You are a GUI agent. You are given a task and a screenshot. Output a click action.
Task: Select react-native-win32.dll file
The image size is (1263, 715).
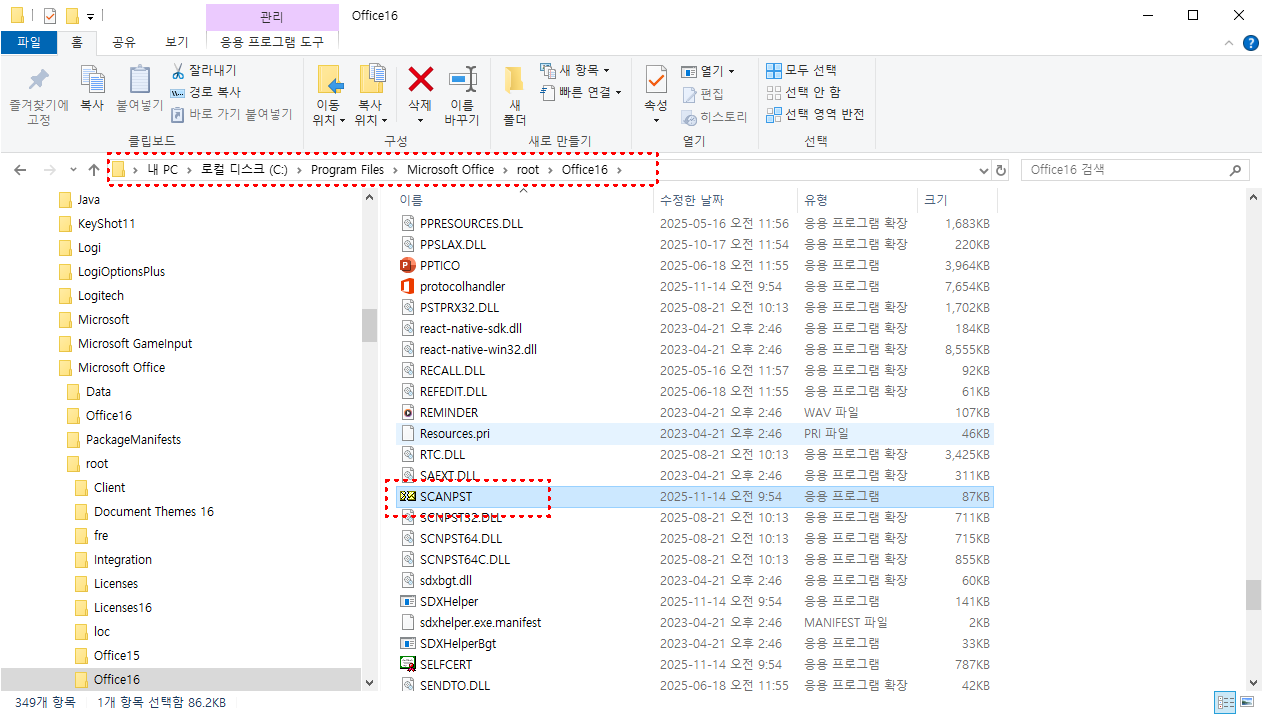pos(478,349)
